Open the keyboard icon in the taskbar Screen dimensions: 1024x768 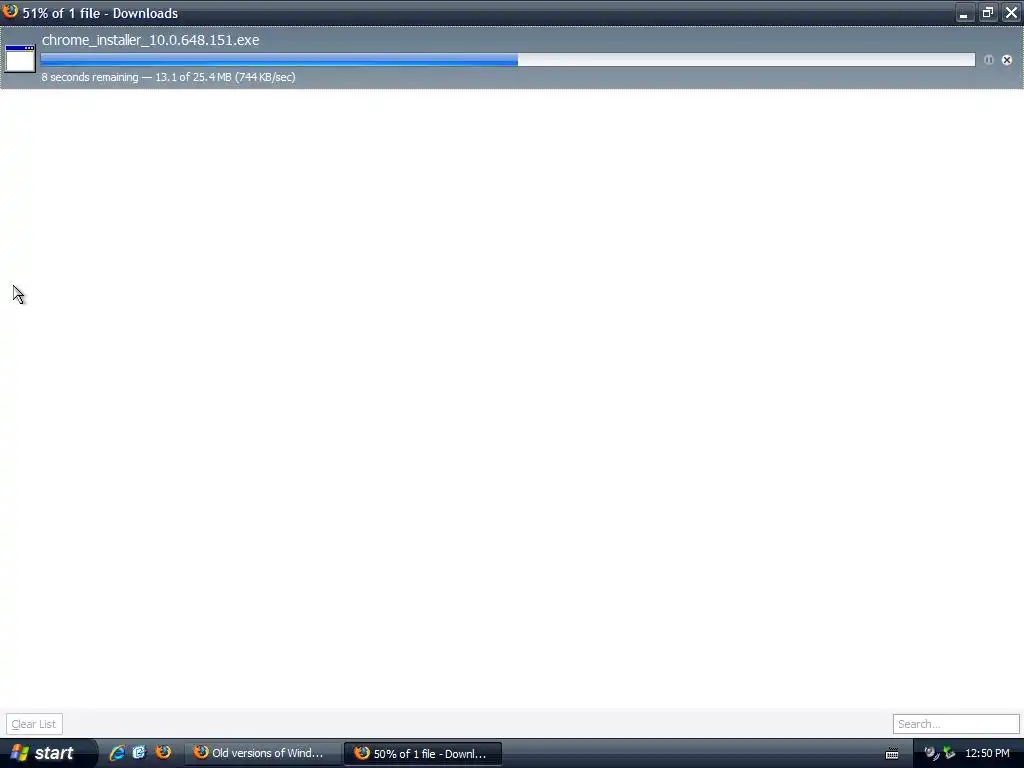click(x=891, y=754)
